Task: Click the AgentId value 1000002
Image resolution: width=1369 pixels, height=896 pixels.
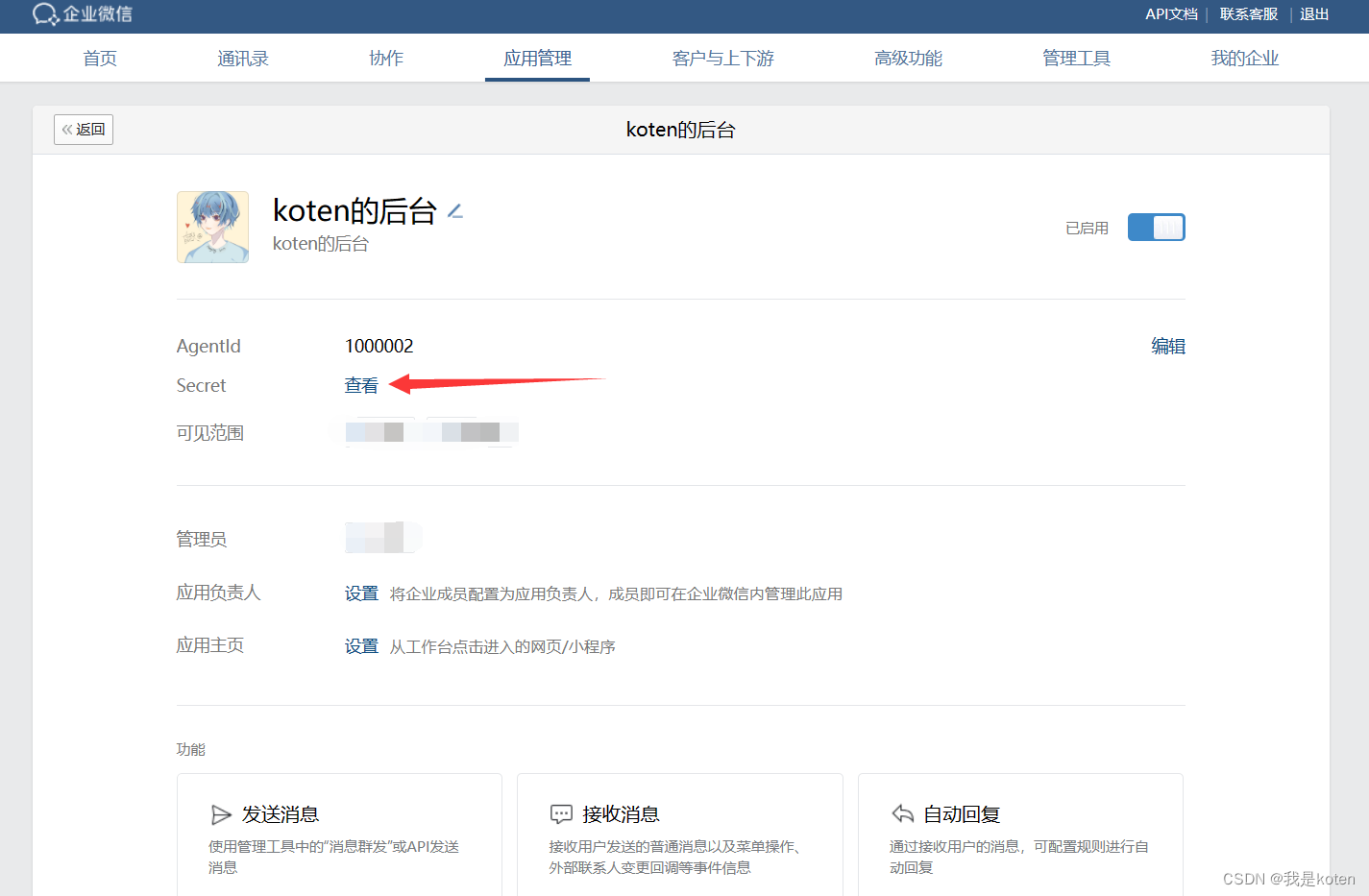Action: 379,346
